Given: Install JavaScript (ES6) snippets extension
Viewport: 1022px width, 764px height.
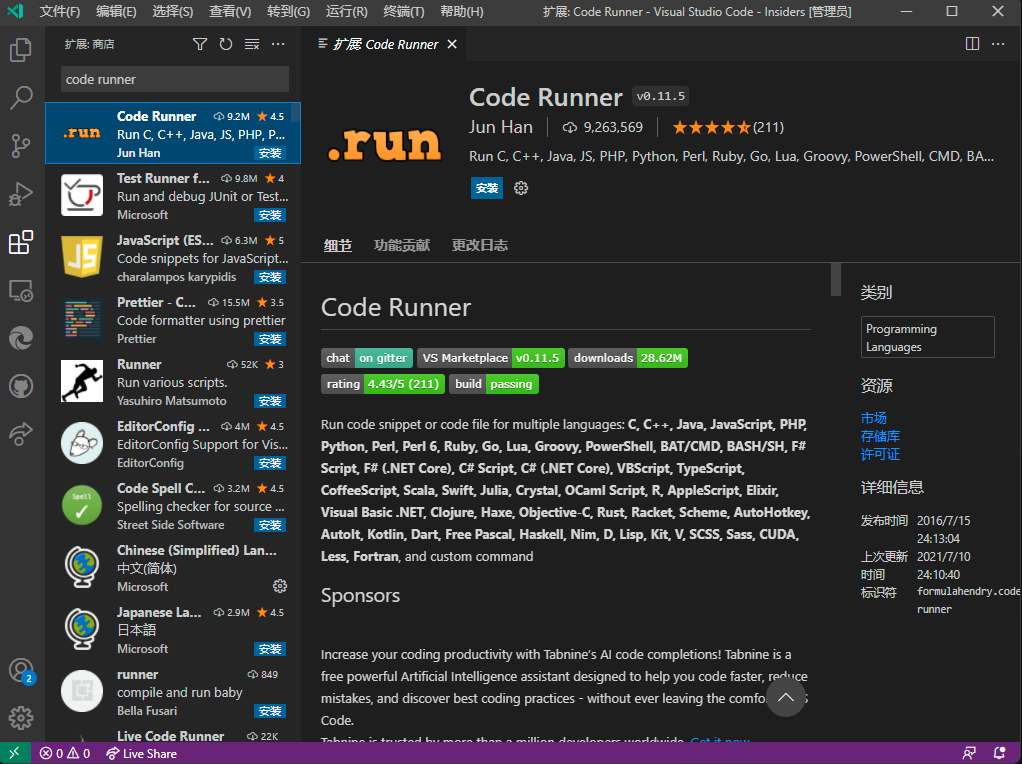Looking at the screenshot, I should tap(270, 277).
